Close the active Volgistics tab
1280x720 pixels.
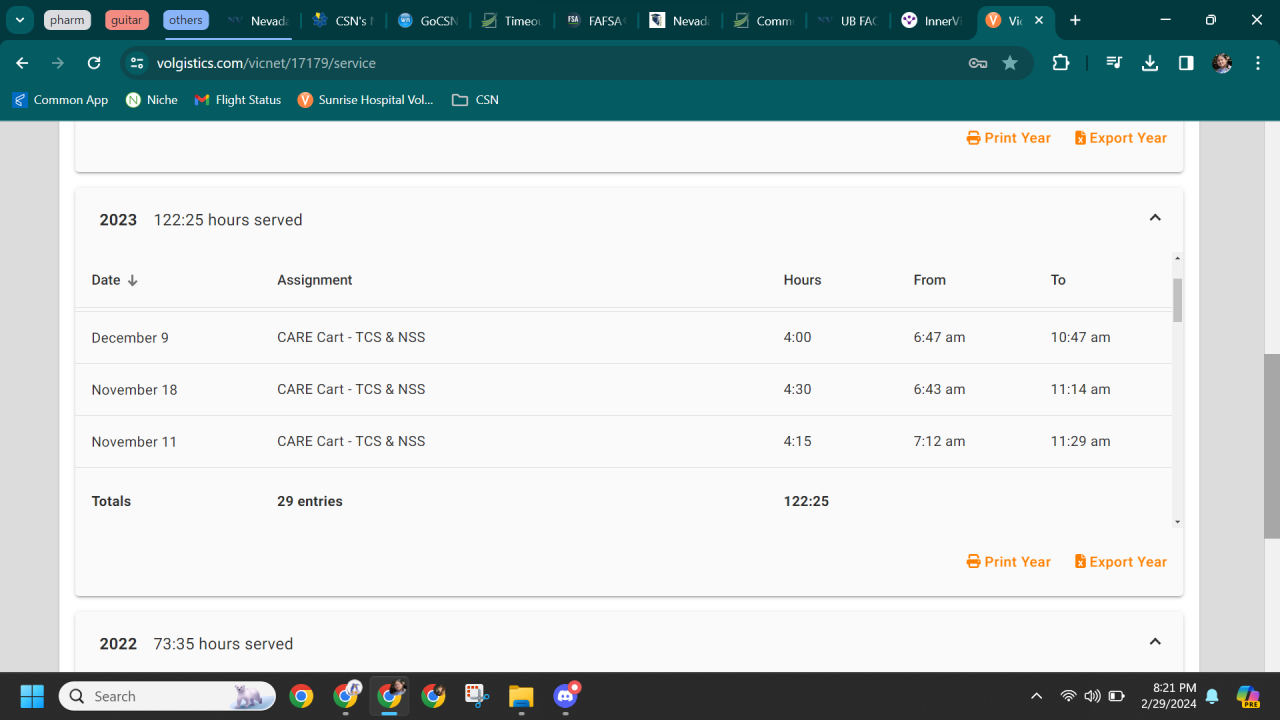click(1040, 20)
